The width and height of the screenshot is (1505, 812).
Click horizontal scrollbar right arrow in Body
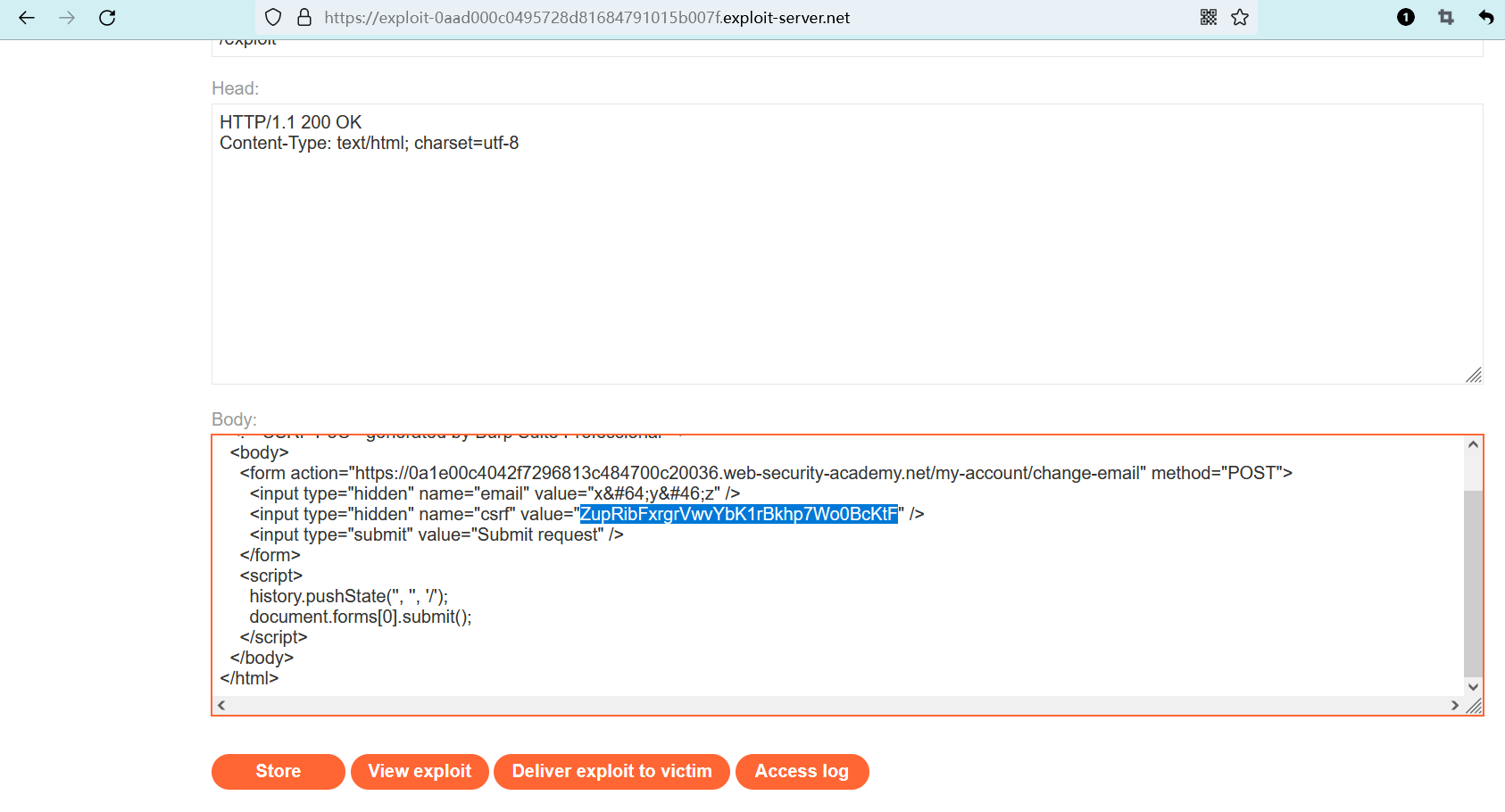pyautogui.click(x=1455, y=706)
